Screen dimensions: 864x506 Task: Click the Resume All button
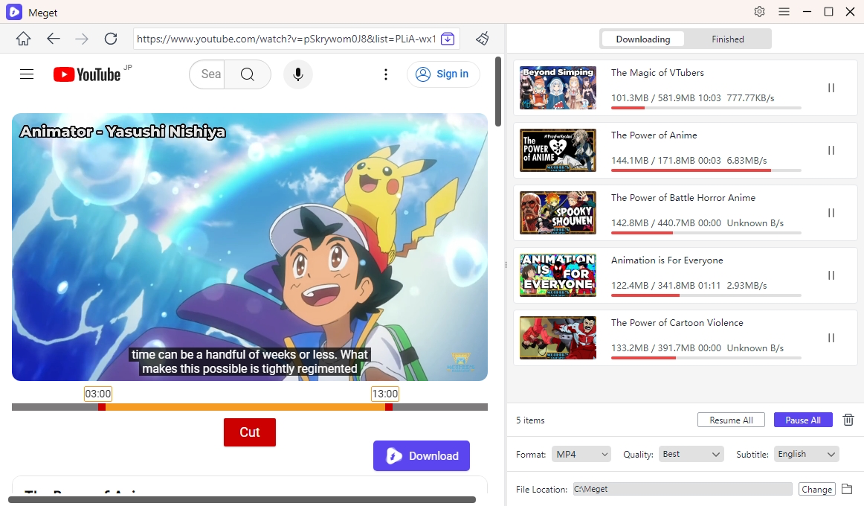tap(731, 420)
